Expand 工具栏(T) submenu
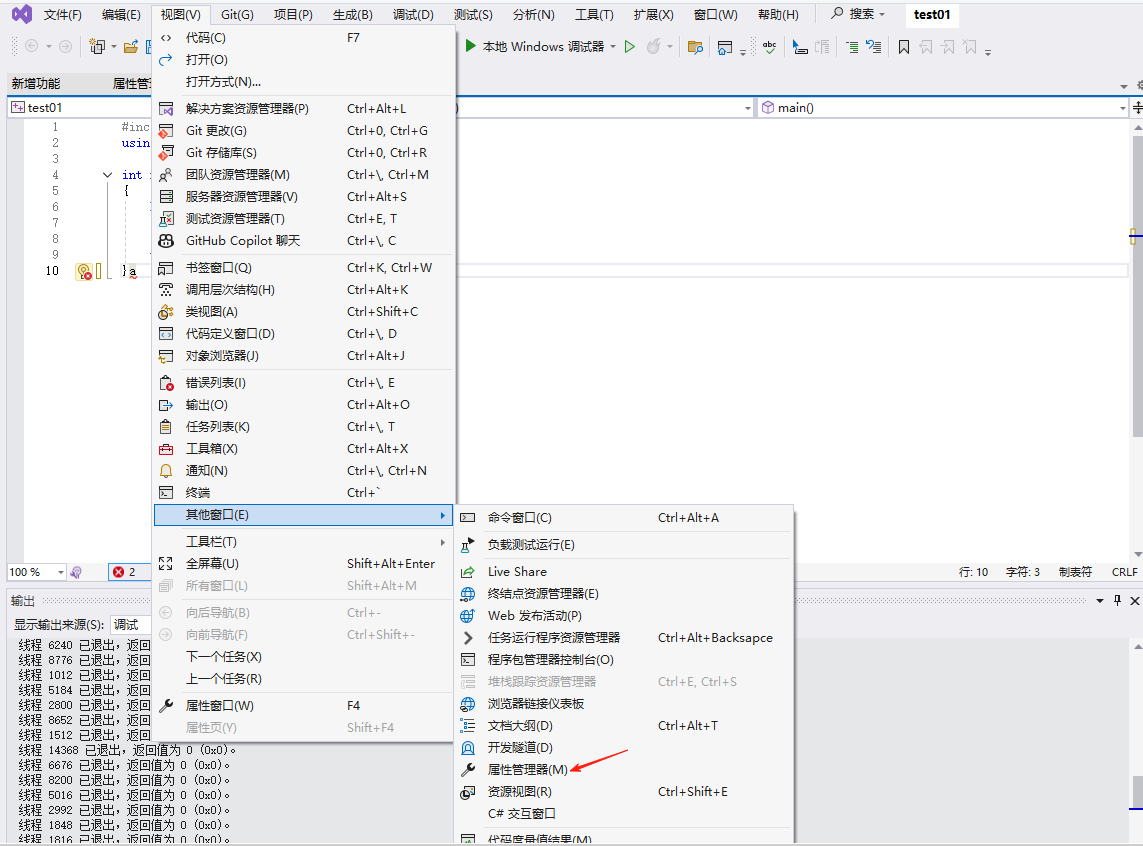Screen dimensions: 1143x846 (x=303, y=541)
